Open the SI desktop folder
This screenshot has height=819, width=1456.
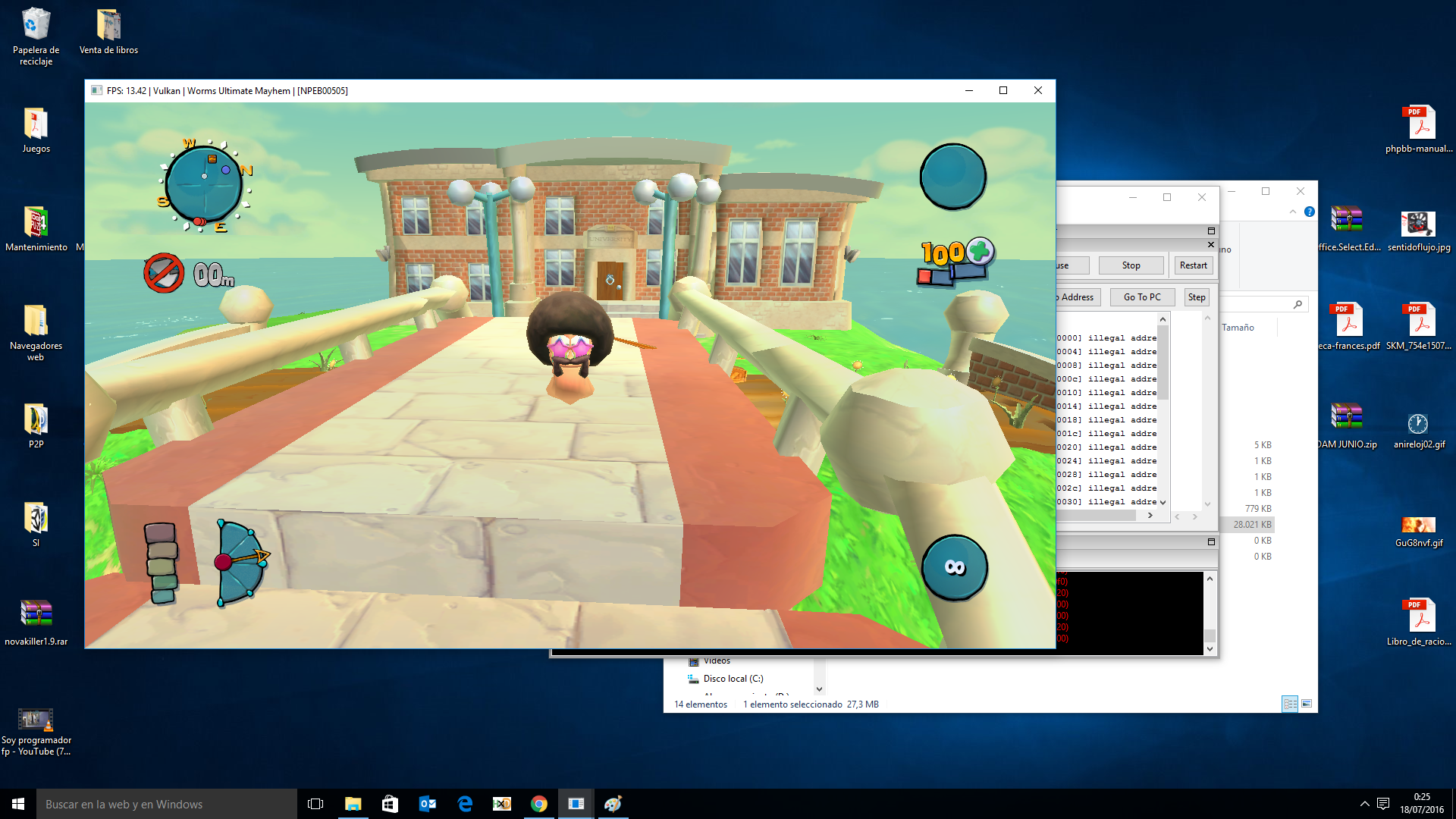(x=36, y=525)
